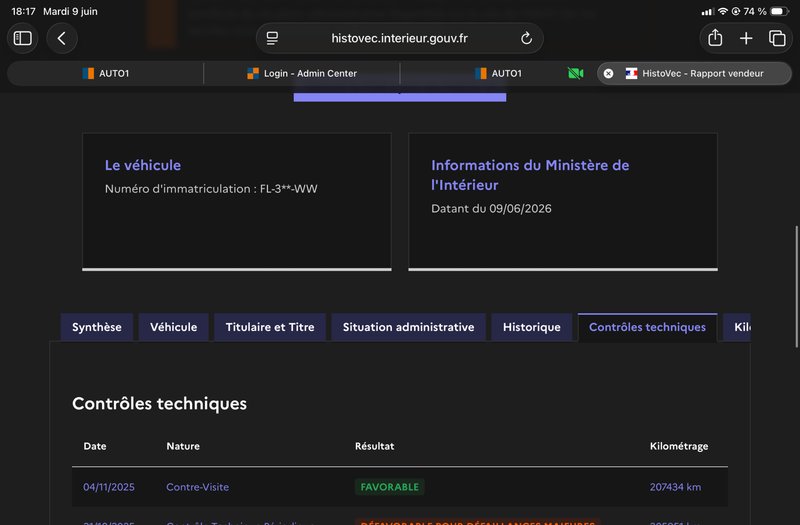Screen dimensions: 800x525
Task: Open the Titulaire et Titre tab
Action: 270,327
